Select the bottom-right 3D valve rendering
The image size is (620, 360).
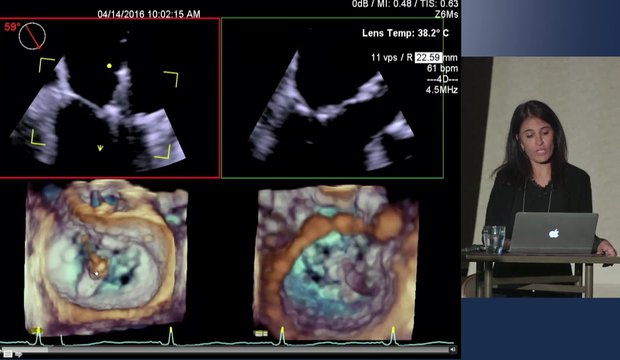pyautogui.click(x=335, y=262)
